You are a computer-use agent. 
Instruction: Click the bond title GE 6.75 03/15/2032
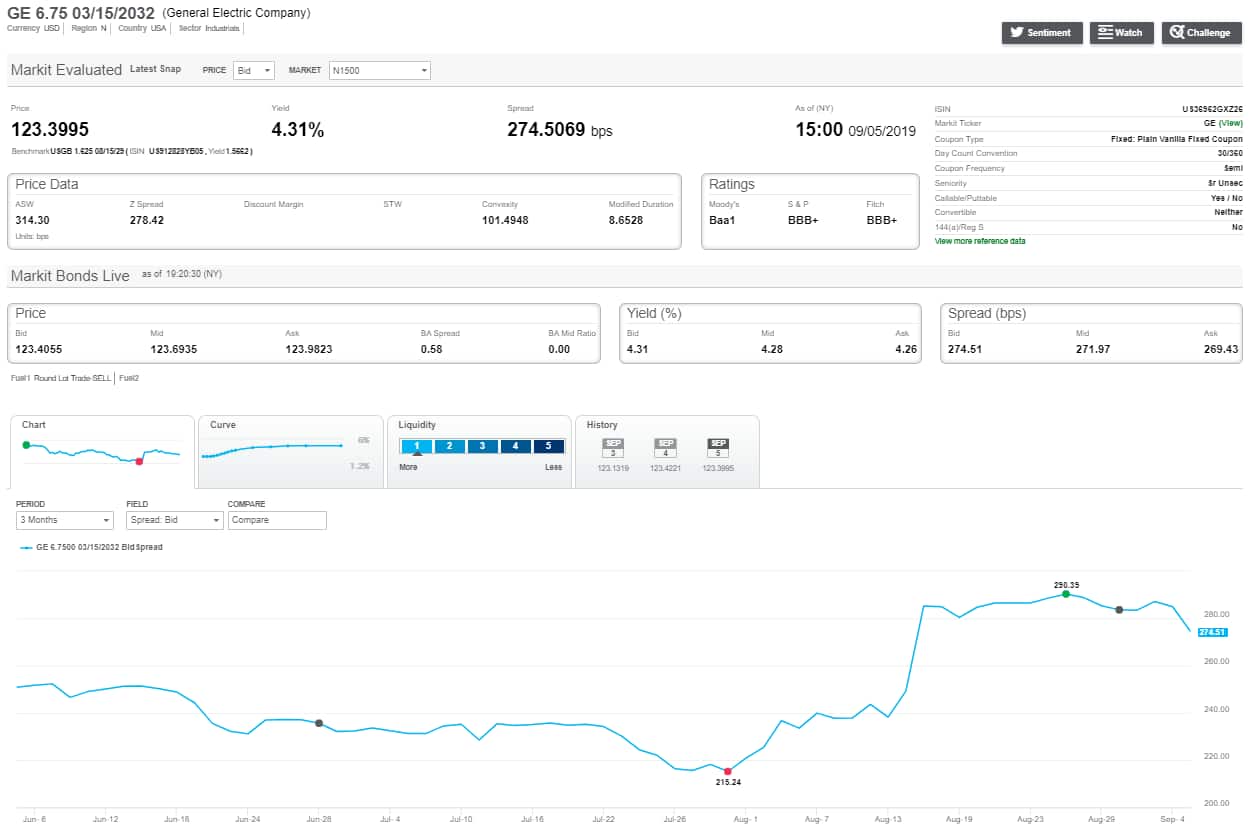point(80,13)
